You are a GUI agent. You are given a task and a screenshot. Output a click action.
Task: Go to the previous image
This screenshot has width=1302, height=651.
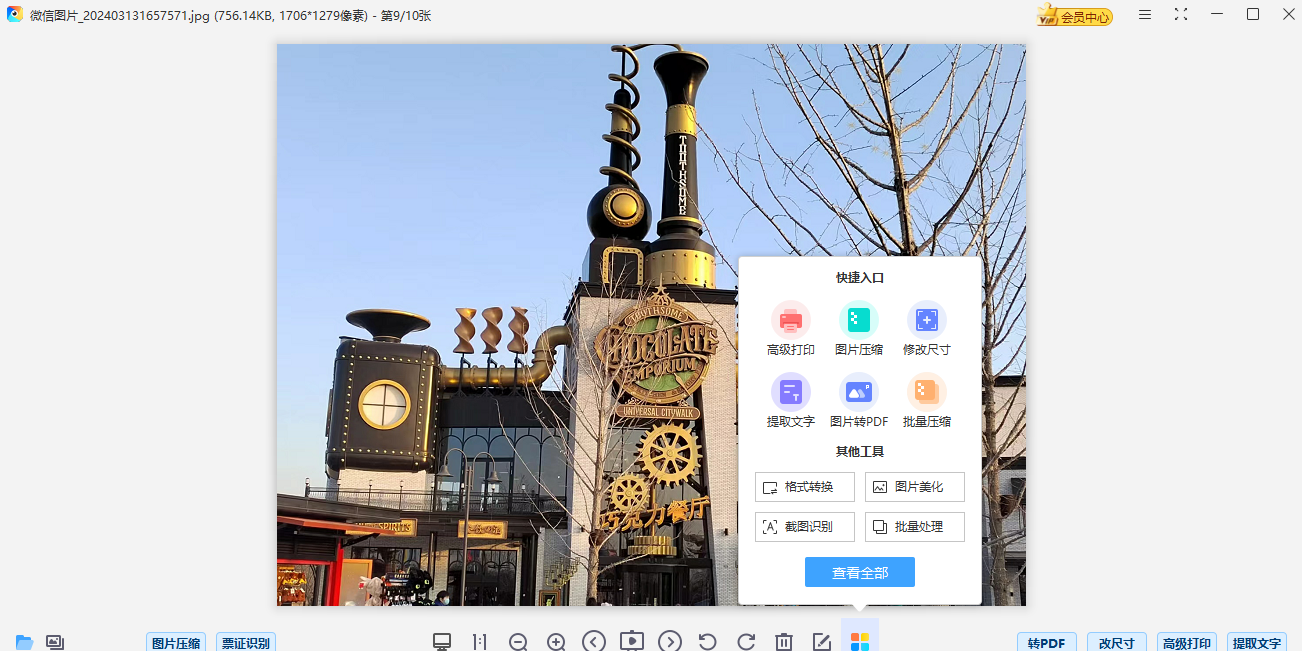(594, 641)
